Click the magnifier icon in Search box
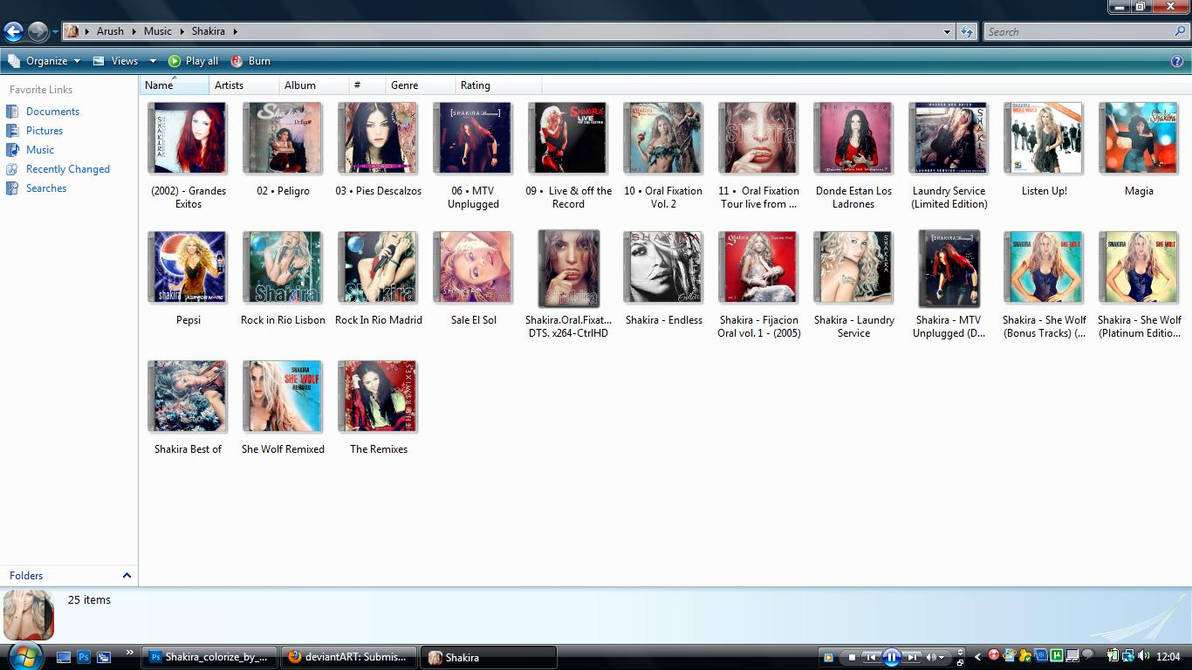Screen dimensions: 1192x670 coord(1179,31)
